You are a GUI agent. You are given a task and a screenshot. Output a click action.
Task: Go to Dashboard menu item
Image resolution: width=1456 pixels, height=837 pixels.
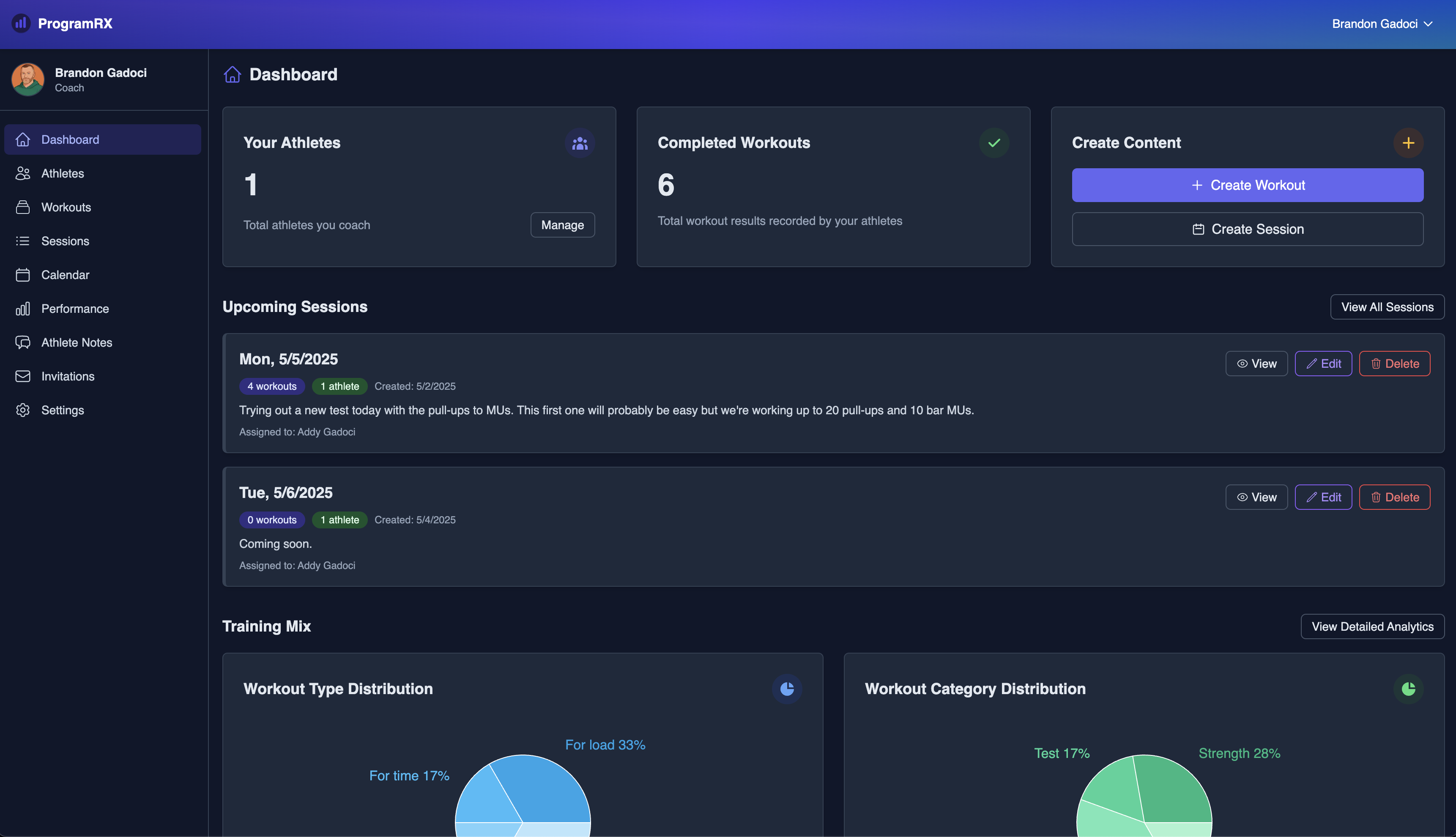click(103, 139)
